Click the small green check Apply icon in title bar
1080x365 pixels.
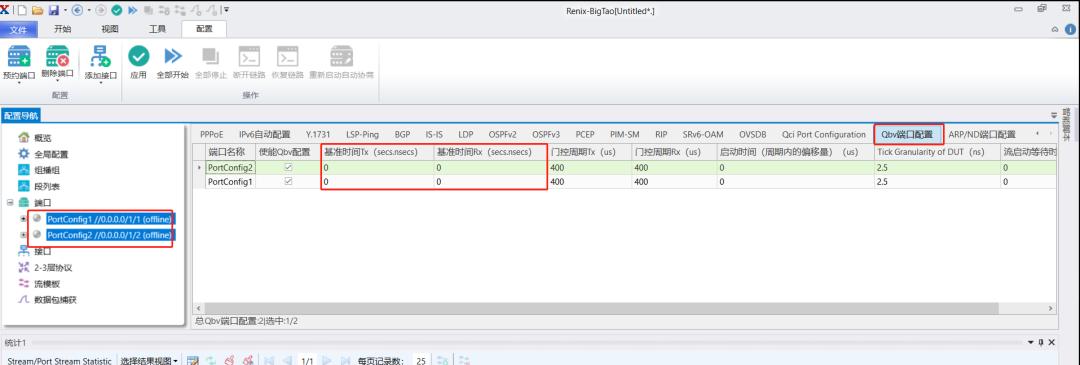(x=116, y=10)
